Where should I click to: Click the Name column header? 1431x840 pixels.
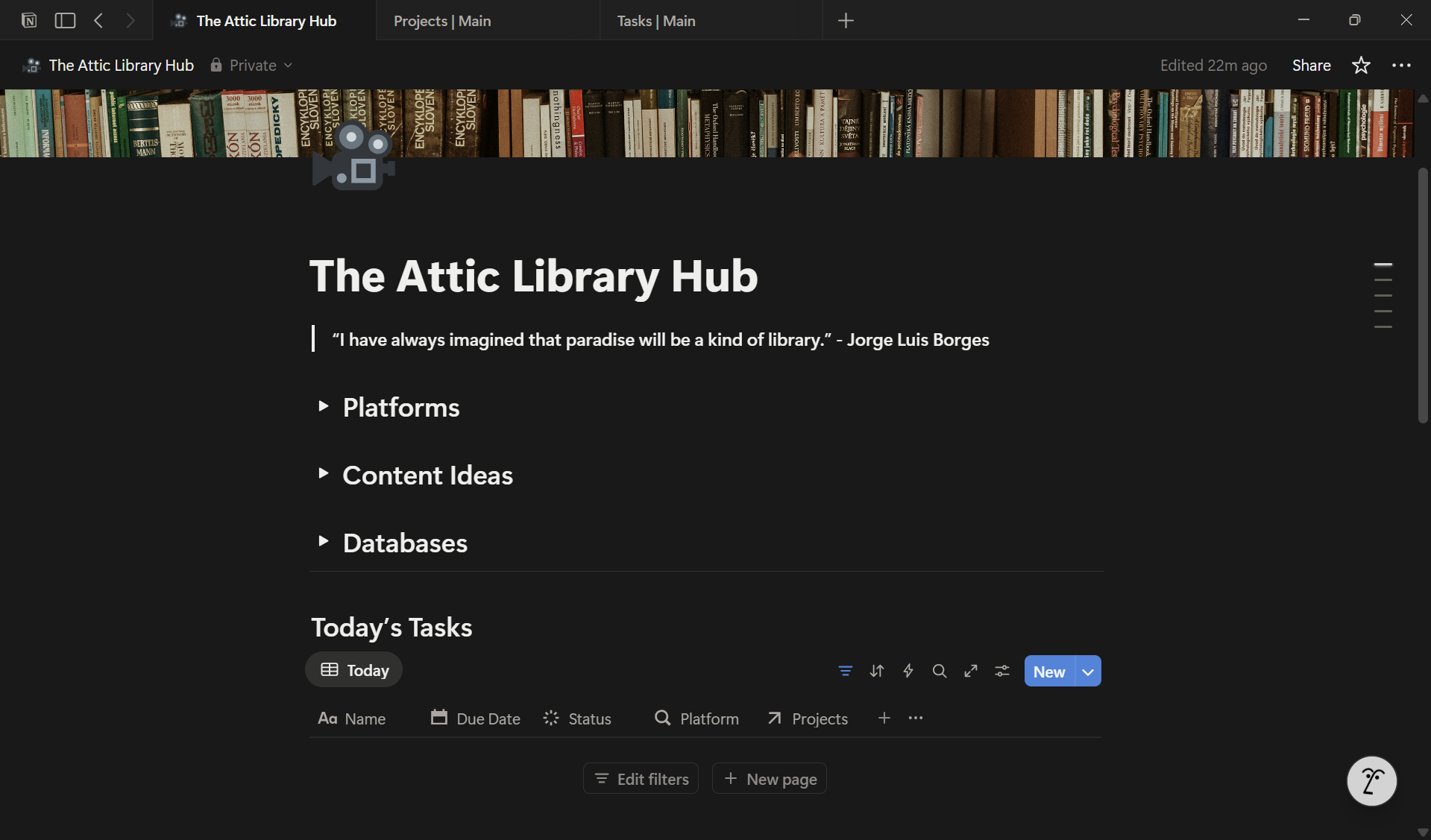coord(352,719)
